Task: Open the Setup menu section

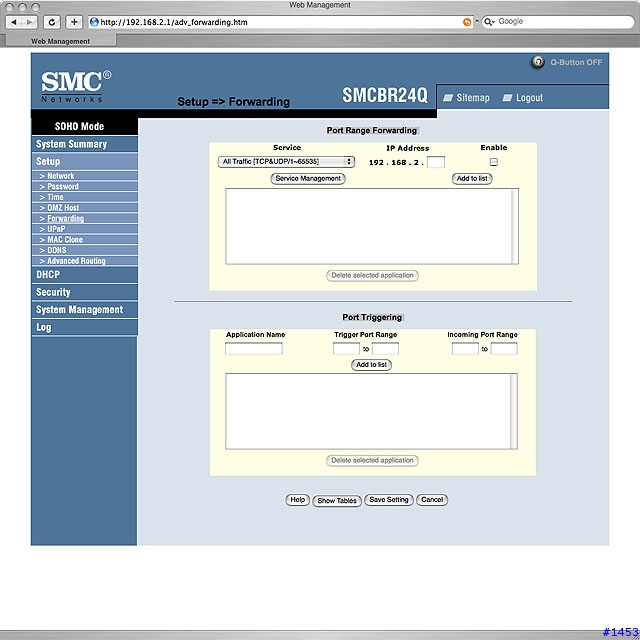Action: coord(84,162)
